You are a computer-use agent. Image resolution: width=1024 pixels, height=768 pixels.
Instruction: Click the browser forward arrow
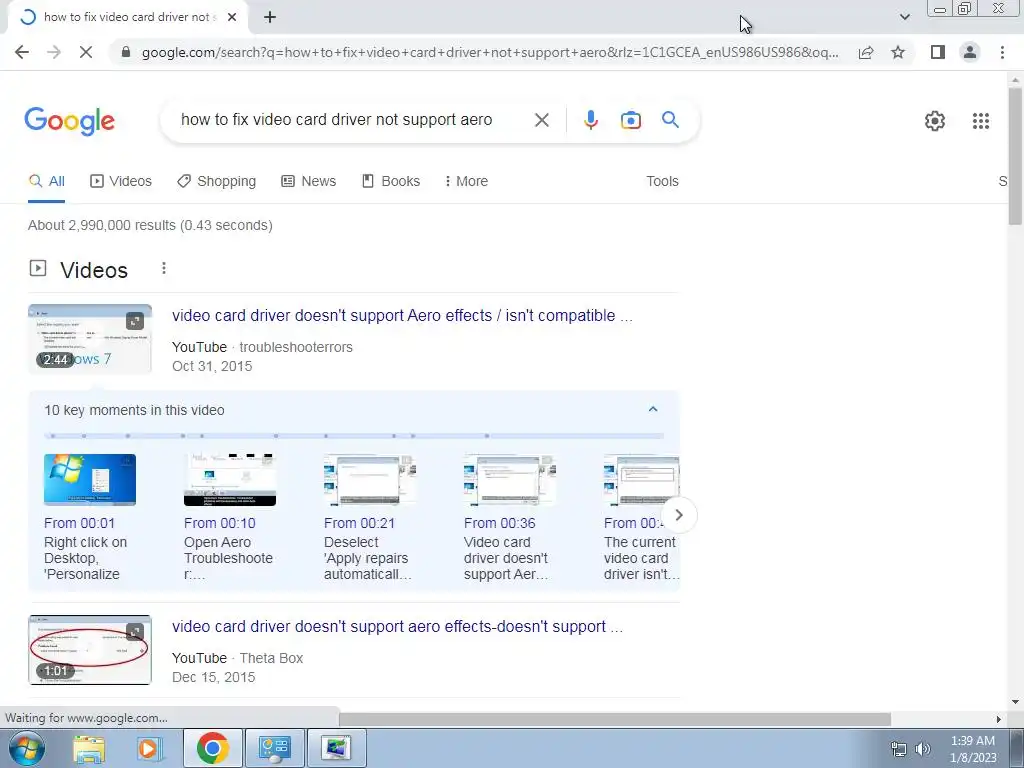click(x=54, y=52)
